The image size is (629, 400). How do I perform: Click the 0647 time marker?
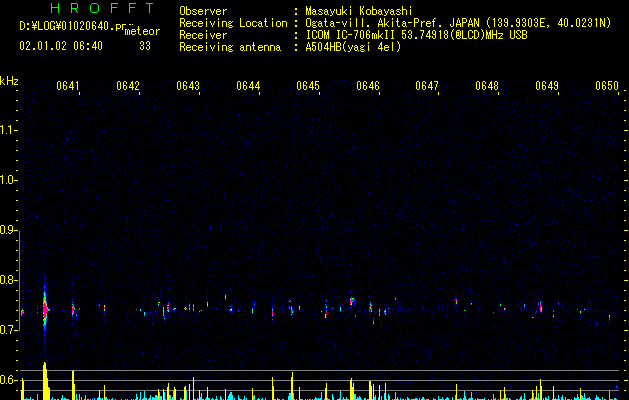(x=427, y=86)
